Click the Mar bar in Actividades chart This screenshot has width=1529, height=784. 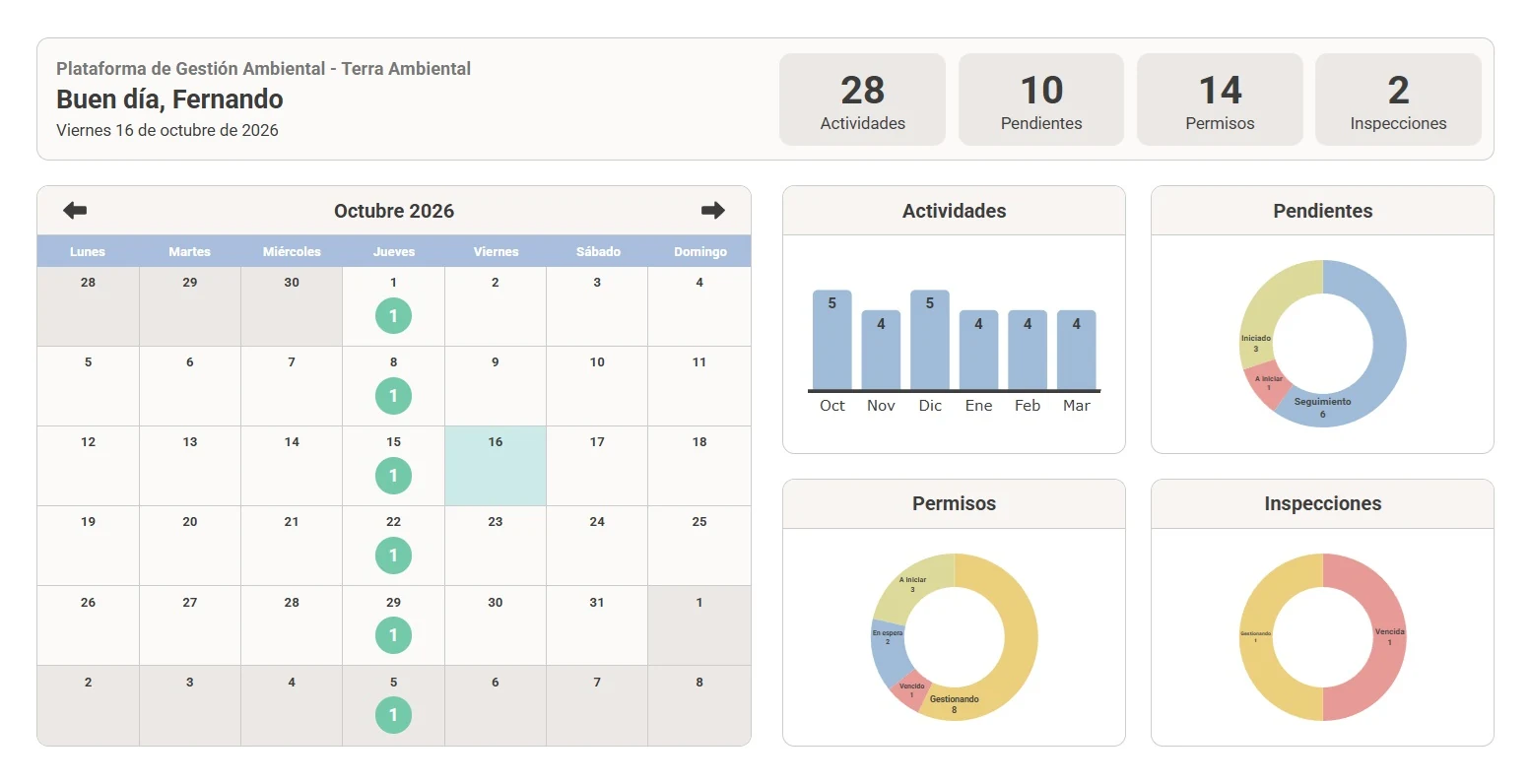(1077, 350)
